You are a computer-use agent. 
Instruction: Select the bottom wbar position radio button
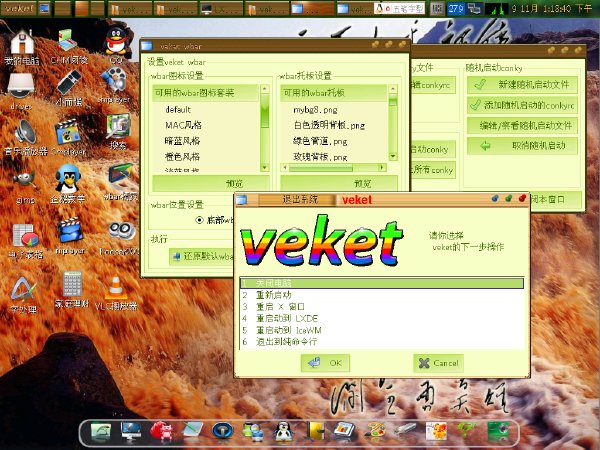(x=199, y=220)
